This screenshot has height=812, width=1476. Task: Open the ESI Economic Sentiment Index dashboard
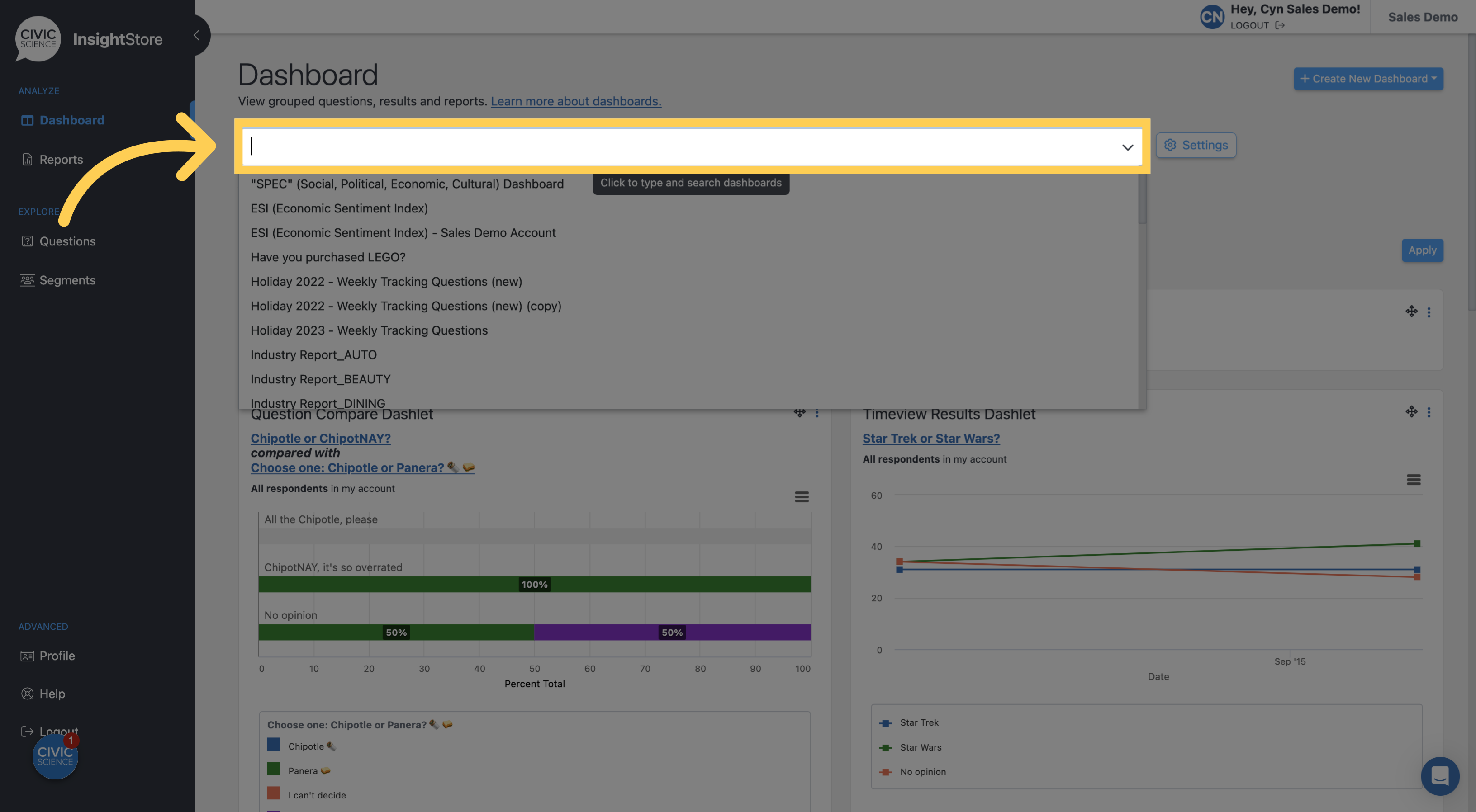point(339,208)
